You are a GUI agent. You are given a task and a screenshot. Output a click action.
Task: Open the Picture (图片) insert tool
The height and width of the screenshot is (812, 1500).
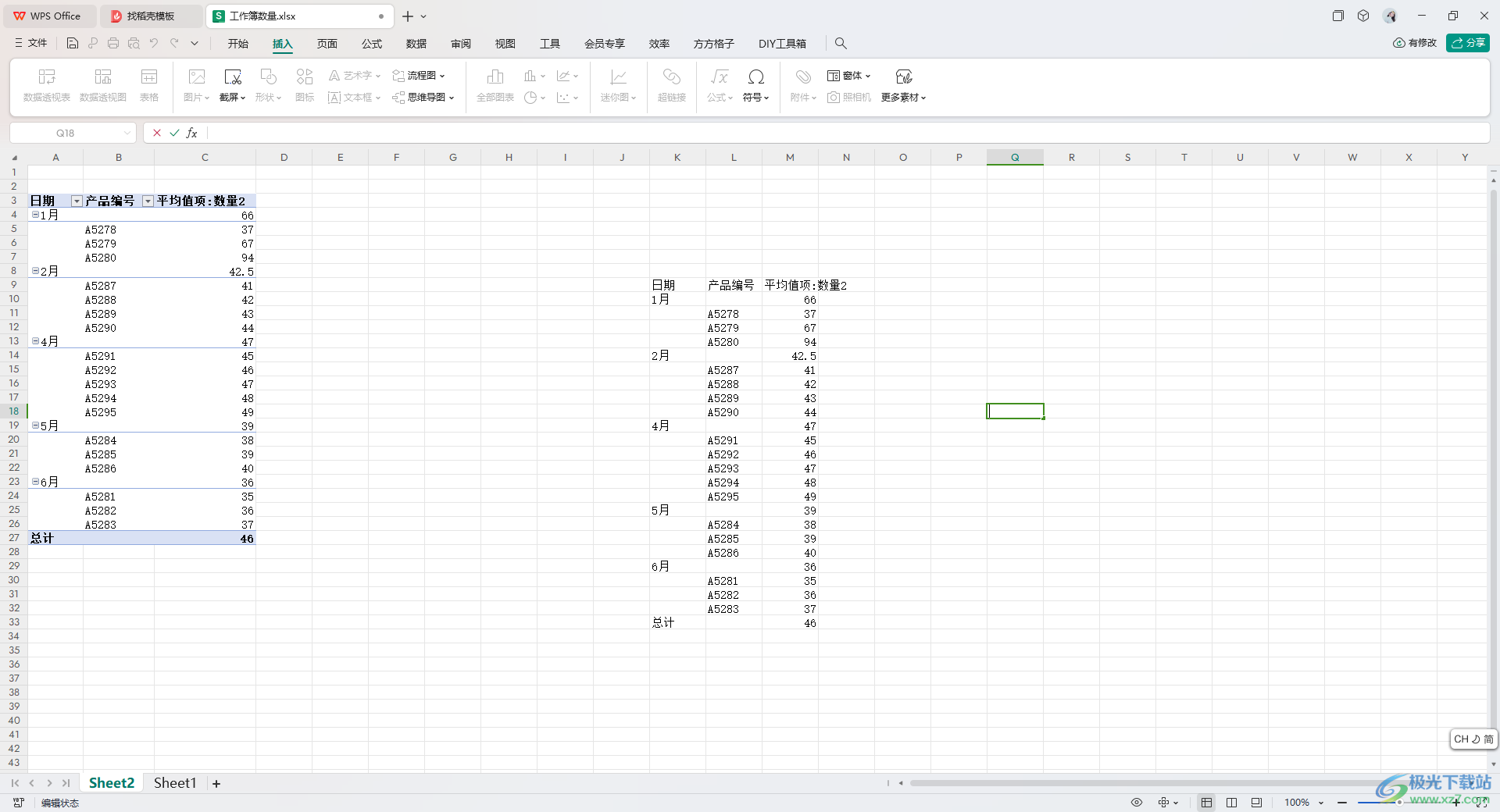click(197, 85)
